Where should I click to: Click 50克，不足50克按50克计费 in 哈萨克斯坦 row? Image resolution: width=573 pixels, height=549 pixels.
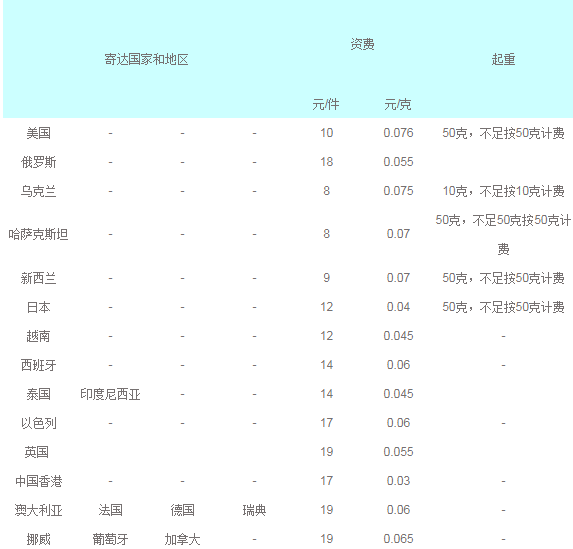click(x=503, y=235)
